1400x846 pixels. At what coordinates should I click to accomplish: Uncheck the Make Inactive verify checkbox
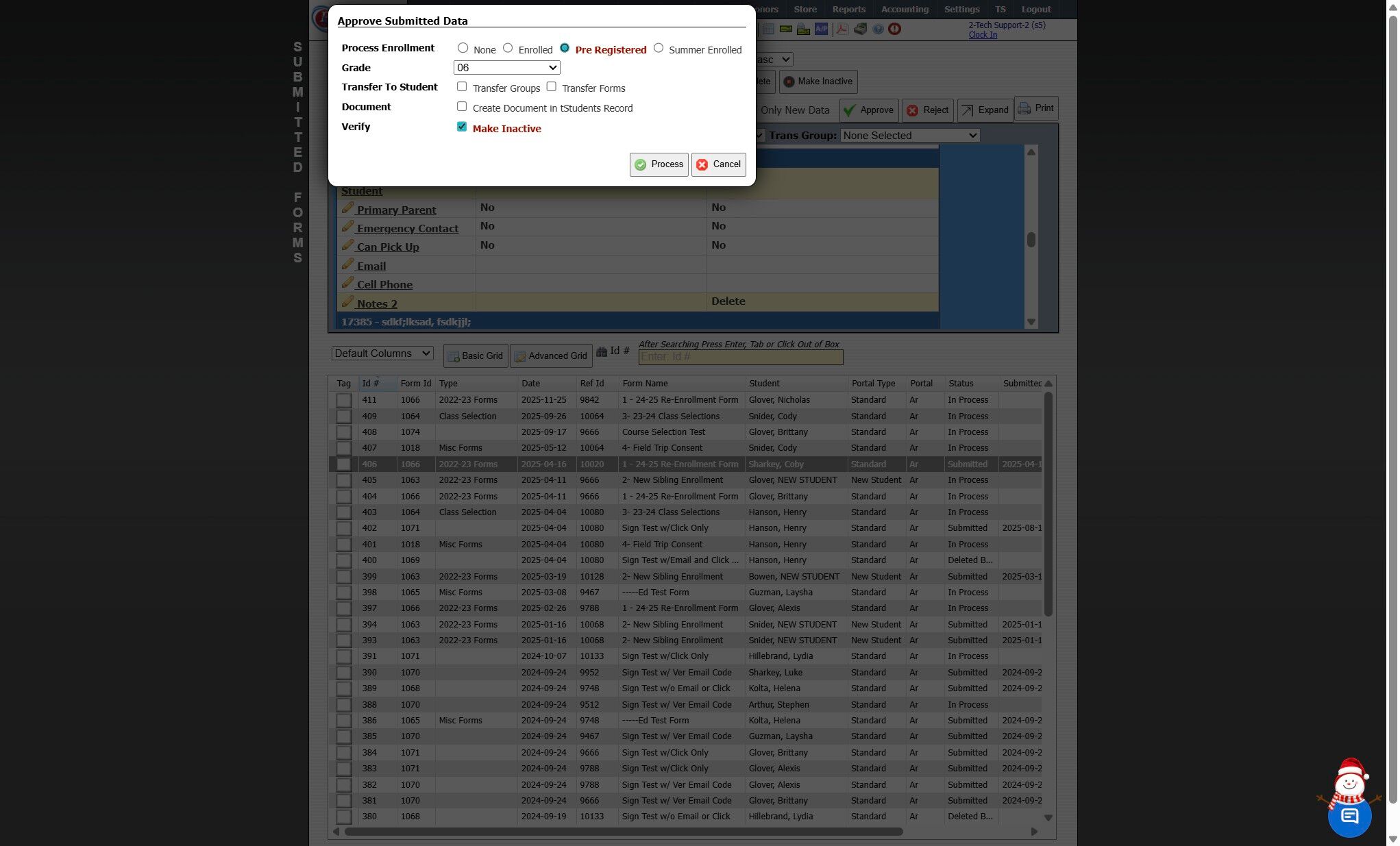tap(462, 127)
